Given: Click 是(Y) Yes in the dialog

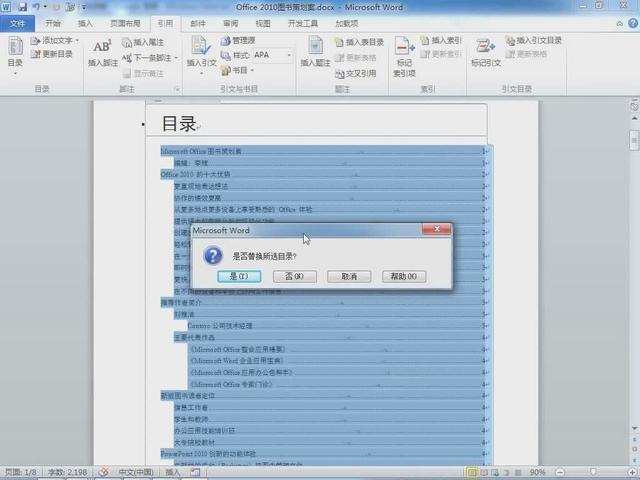Looking at the screenshot, I should (x=240, y=276).
